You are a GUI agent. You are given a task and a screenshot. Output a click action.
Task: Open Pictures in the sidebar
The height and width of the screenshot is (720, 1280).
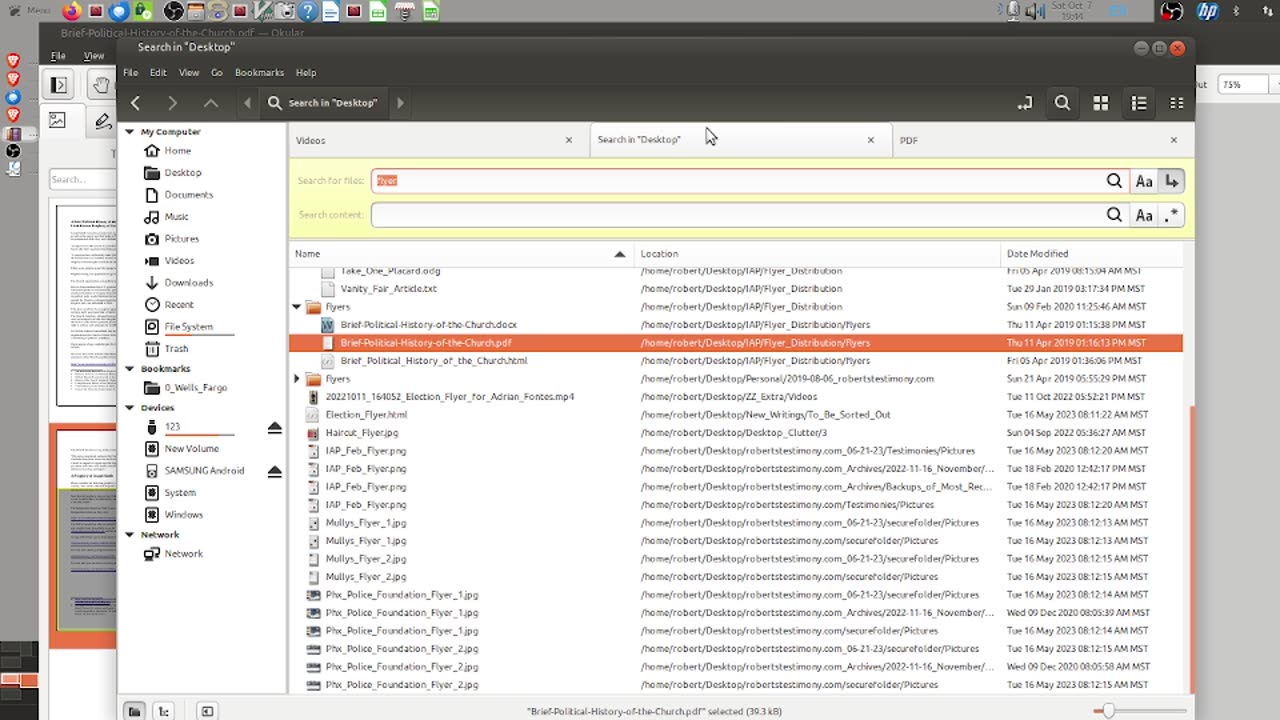pos(181,239)
